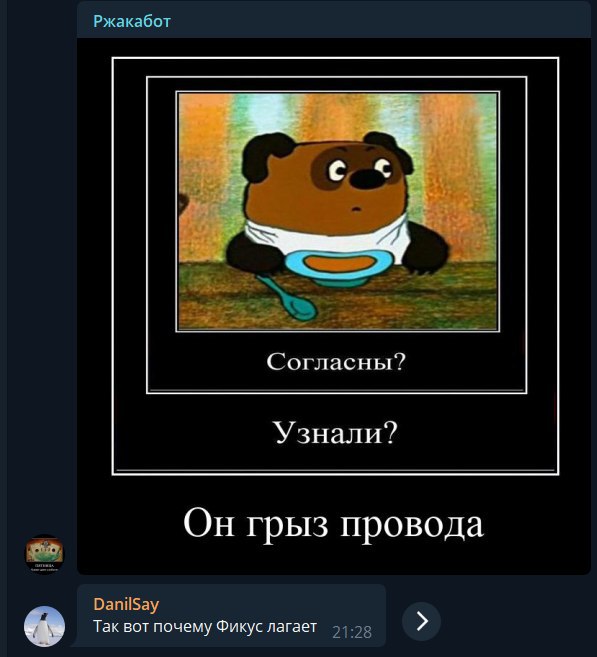Image resolution: width=597 pixels, height=657 pixels.
Task: Click the 'Согласны?' caption text
Action: coord(336,362)
